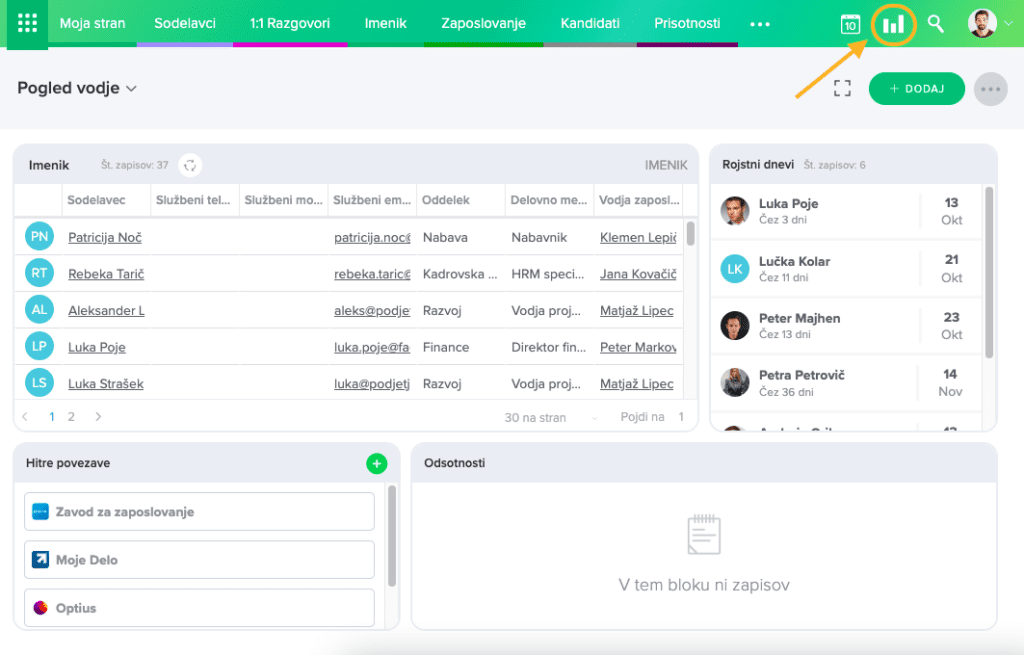Open the calendar icon in top bar
The width and height of the screenshot is (1024, 655).
coord(850,24)
